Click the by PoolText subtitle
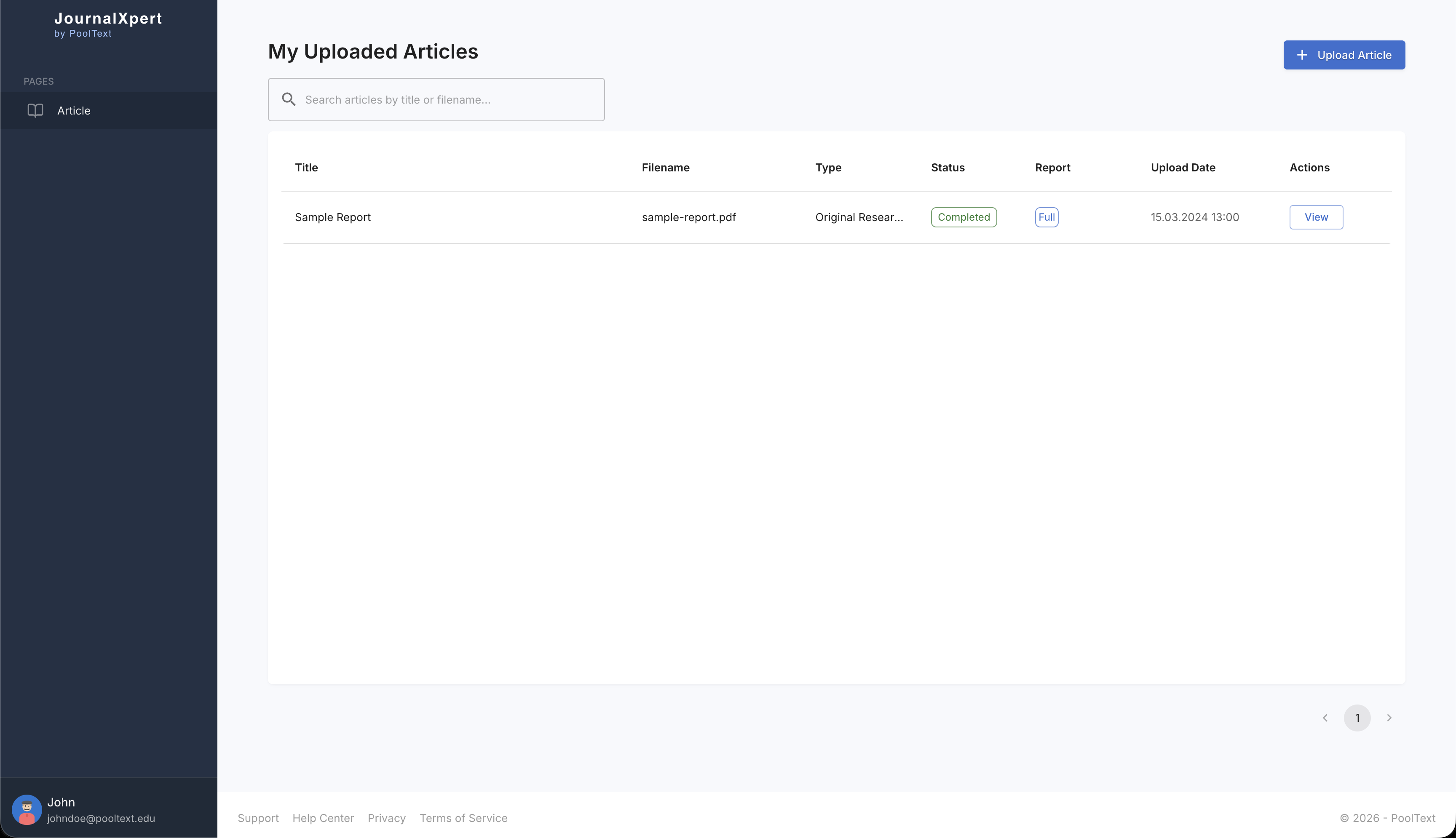This screenshot has height=838, width=1456. pos(83,33)
